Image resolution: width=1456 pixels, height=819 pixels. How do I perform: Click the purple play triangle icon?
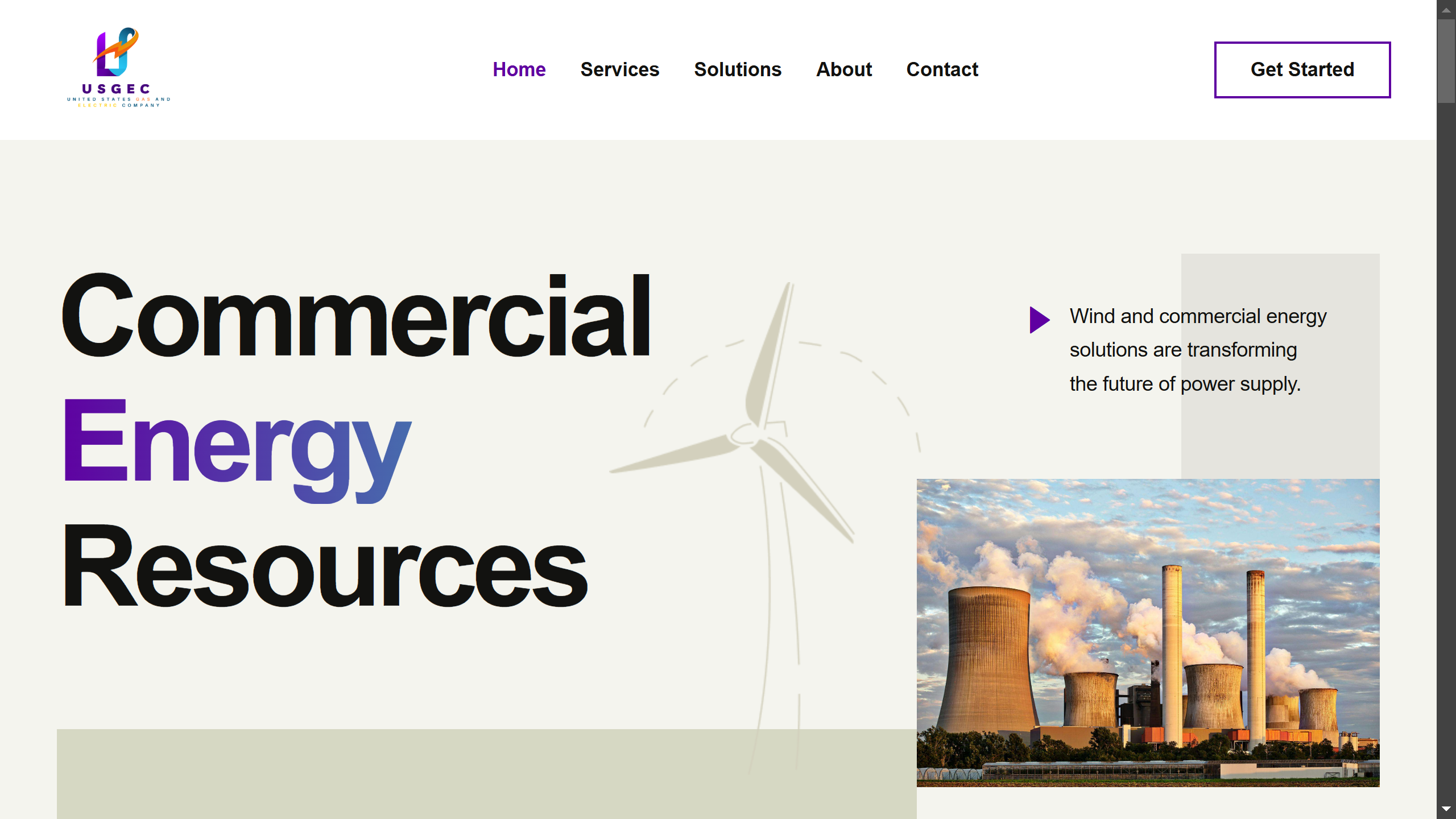point(1039,320)
